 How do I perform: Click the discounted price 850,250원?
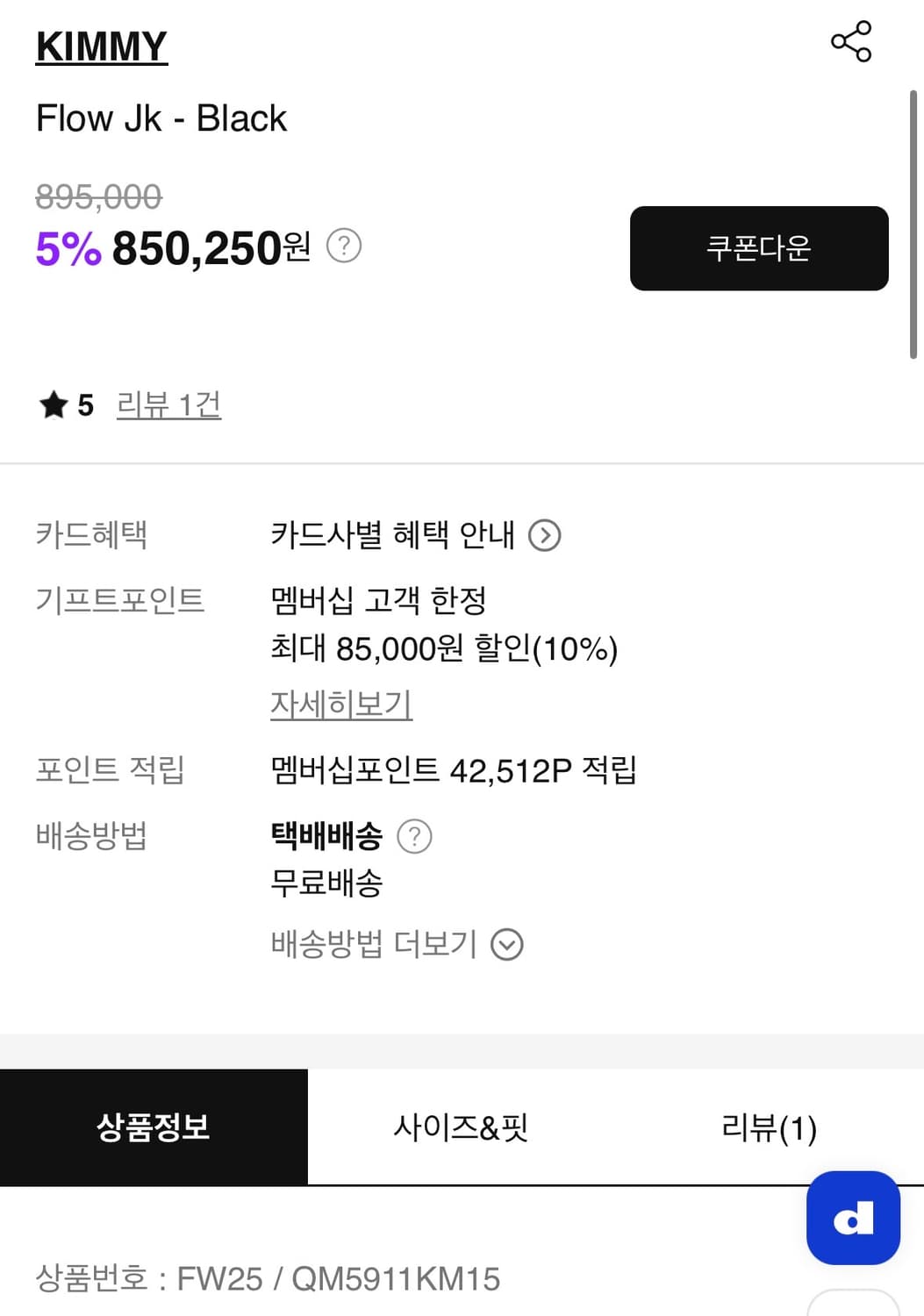(x=211, y=248)
